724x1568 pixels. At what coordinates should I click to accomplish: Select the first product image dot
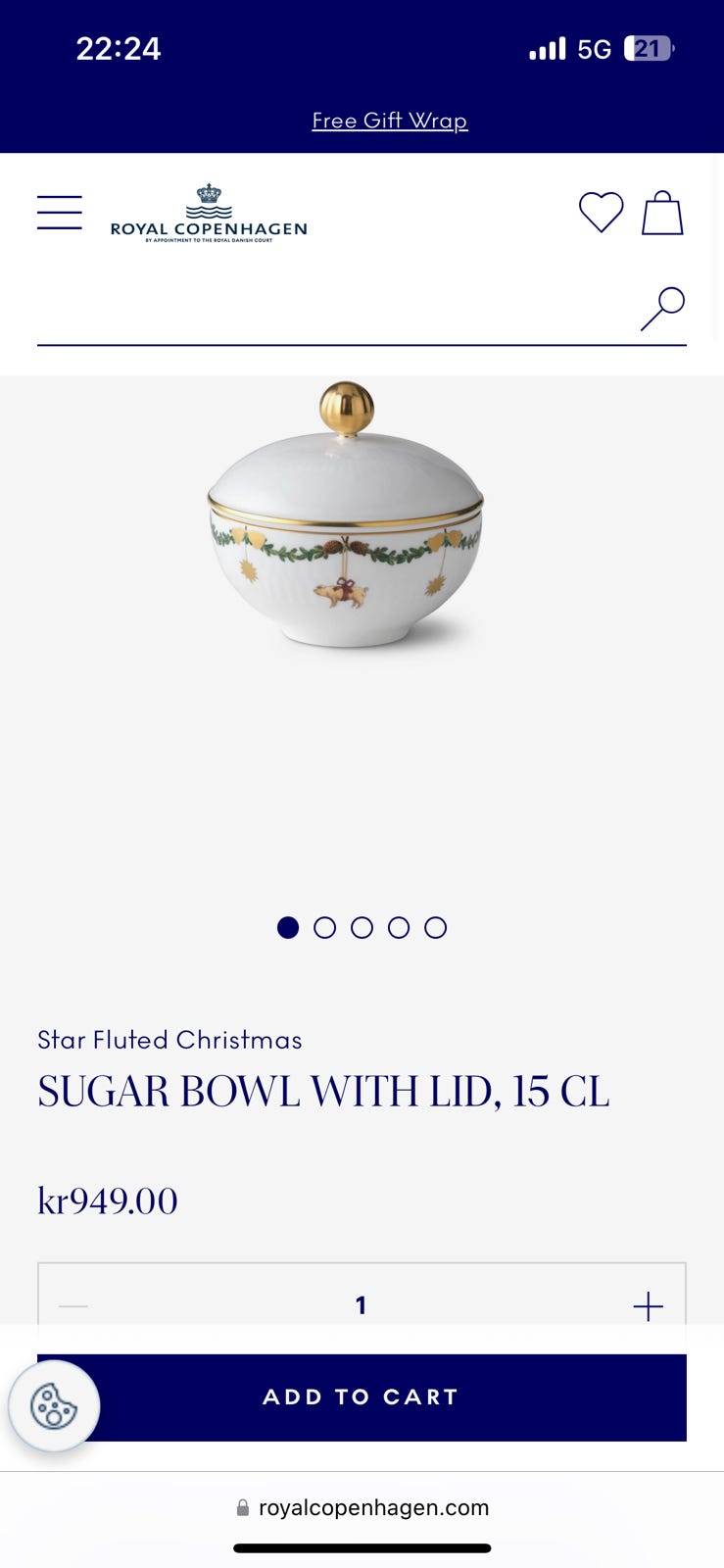pos(288,927)
